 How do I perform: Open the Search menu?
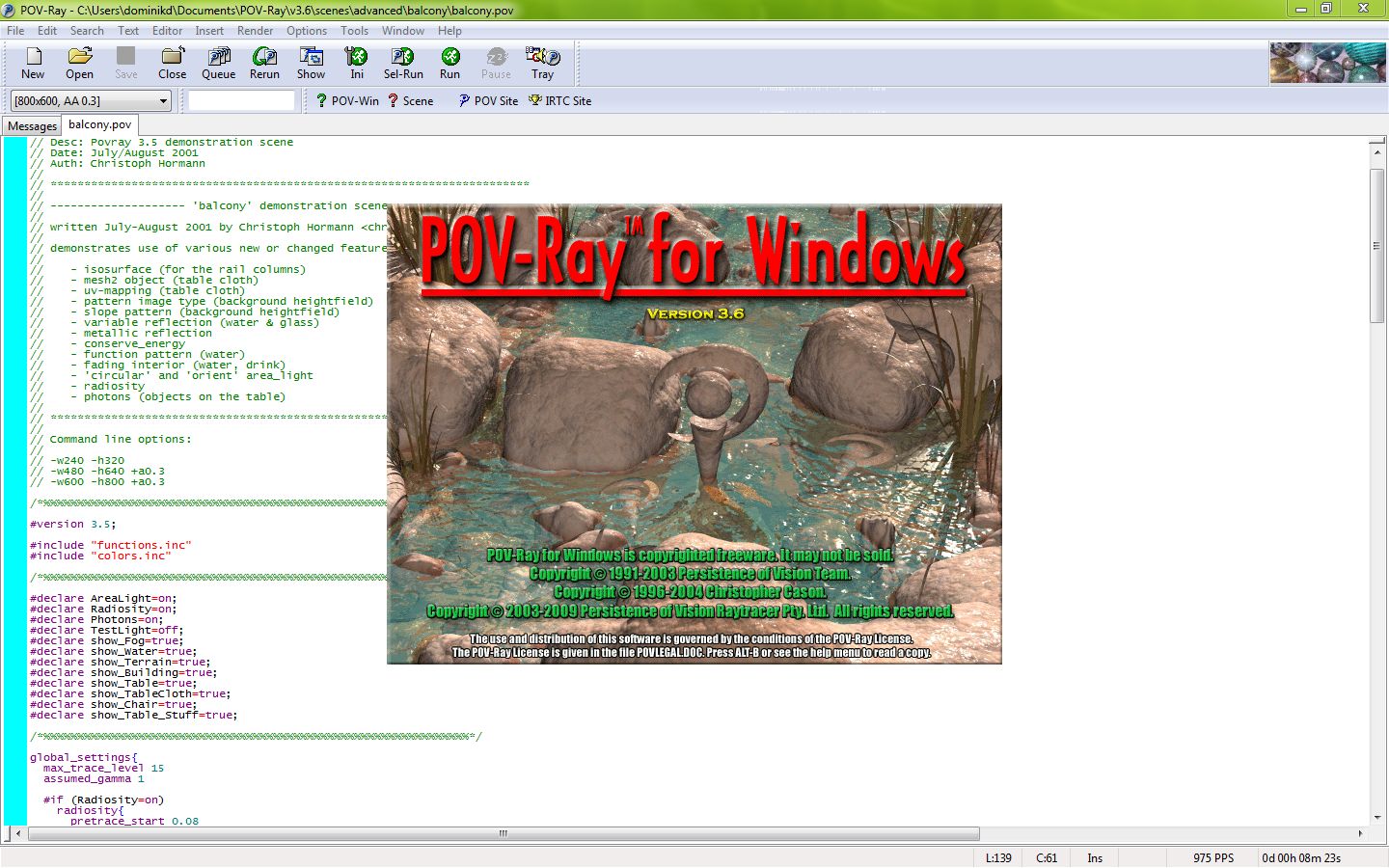[87, 31]
